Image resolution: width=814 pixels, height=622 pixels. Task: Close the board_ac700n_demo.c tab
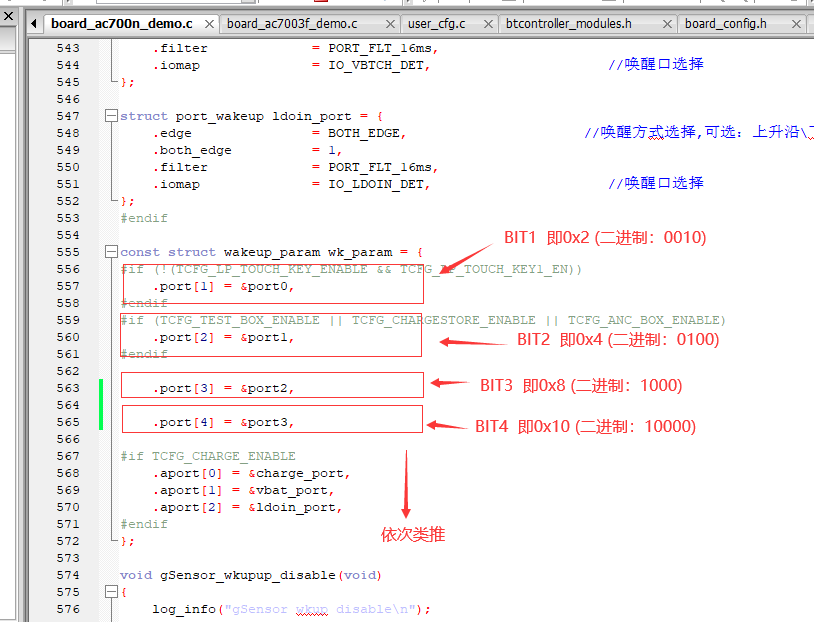(x=209, y=24)
